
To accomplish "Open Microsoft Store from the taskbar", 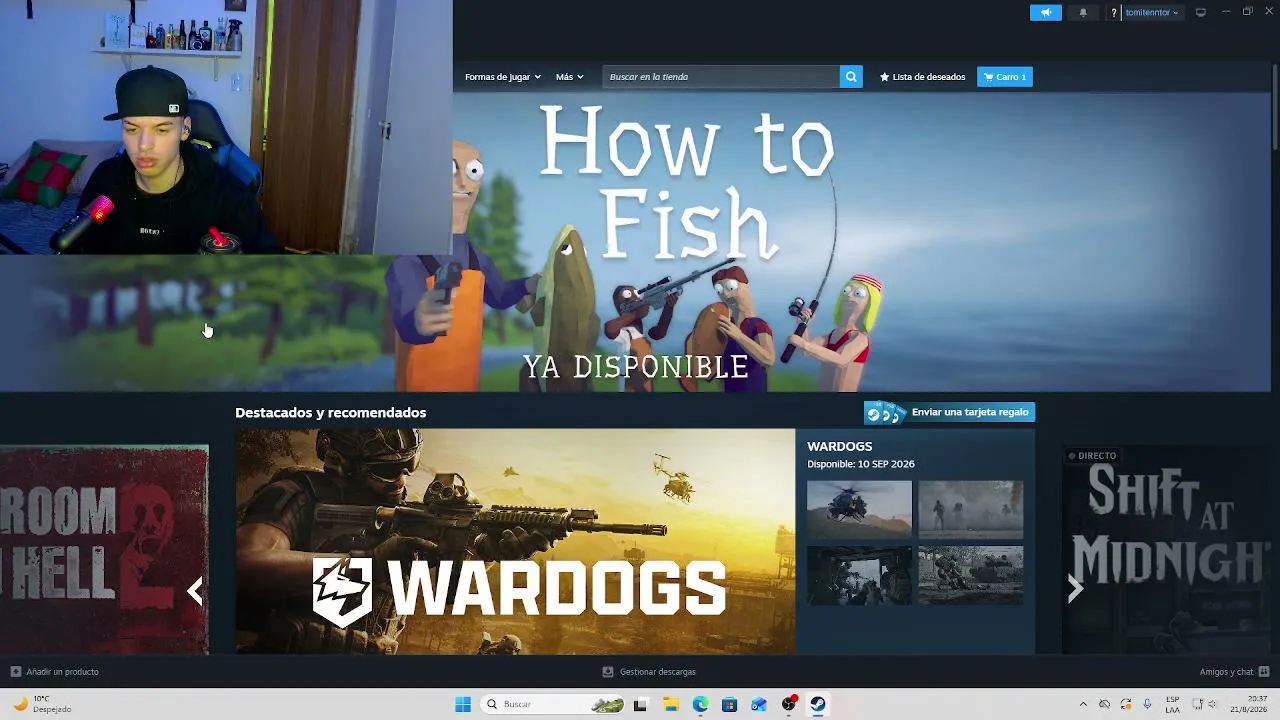I will click(x=730, y=704).
